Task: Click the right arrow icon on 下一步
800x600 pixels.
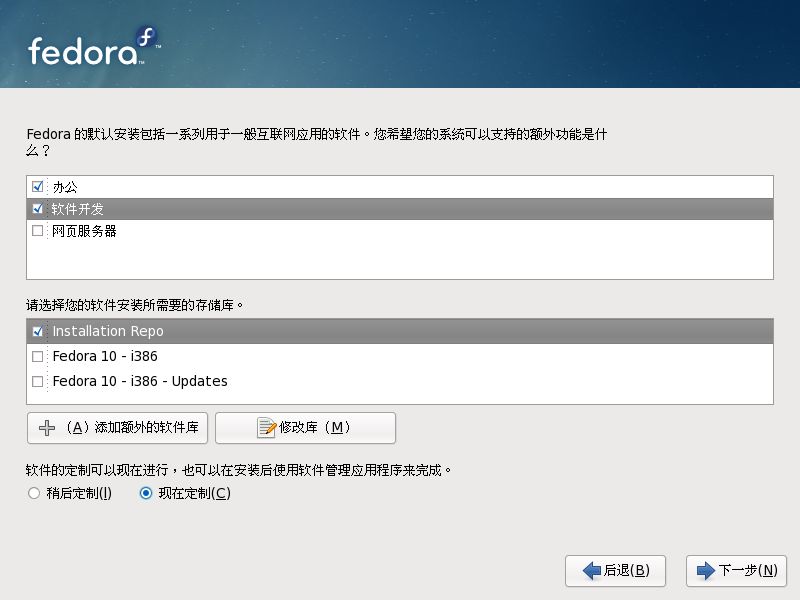Action: (706, 570)
